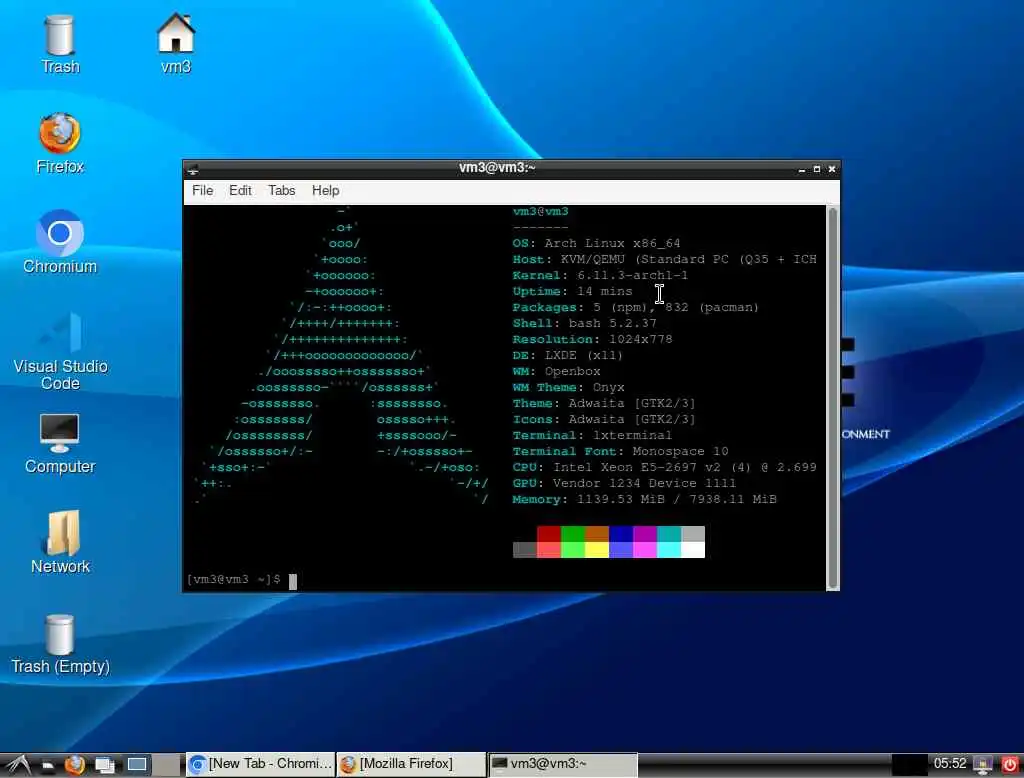Image resolution: width=1024 pixels, height=778 pixels.
Task: Click the desktop pager taskbar icon
Action: pos(136,764)
